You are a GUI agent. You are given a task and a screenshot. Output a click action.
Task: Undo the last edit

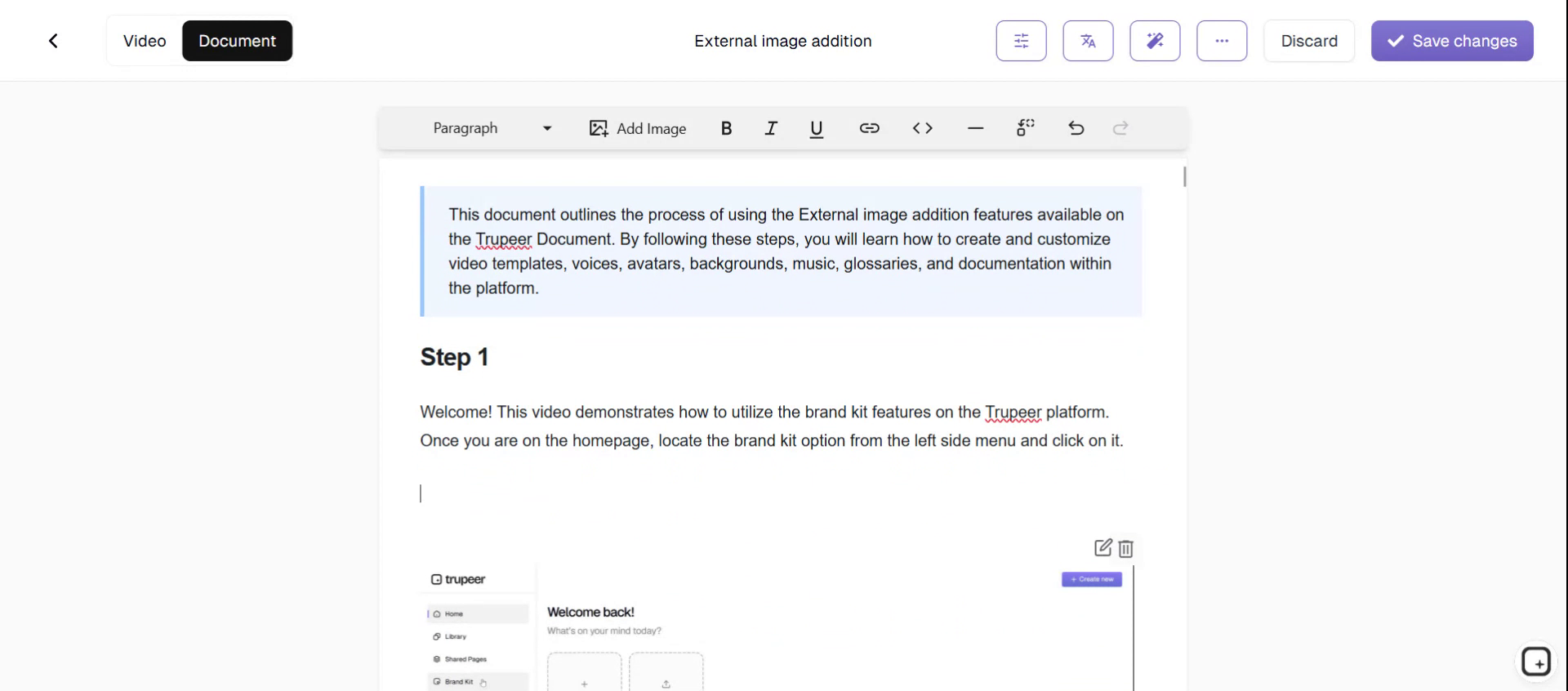[x=1076, y=128]
